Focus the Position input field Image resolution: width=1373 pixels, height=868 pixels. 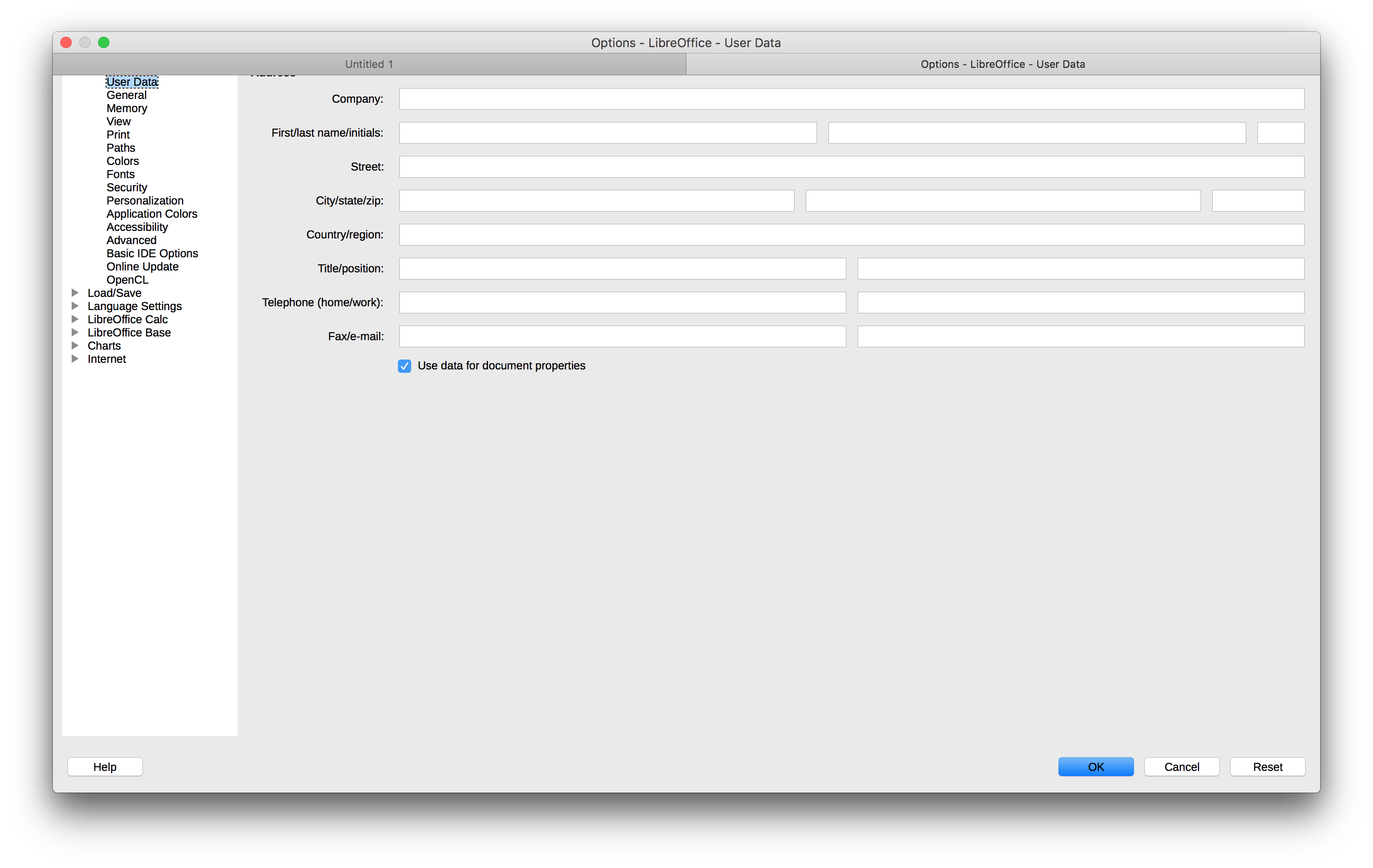pos(1081,269)
